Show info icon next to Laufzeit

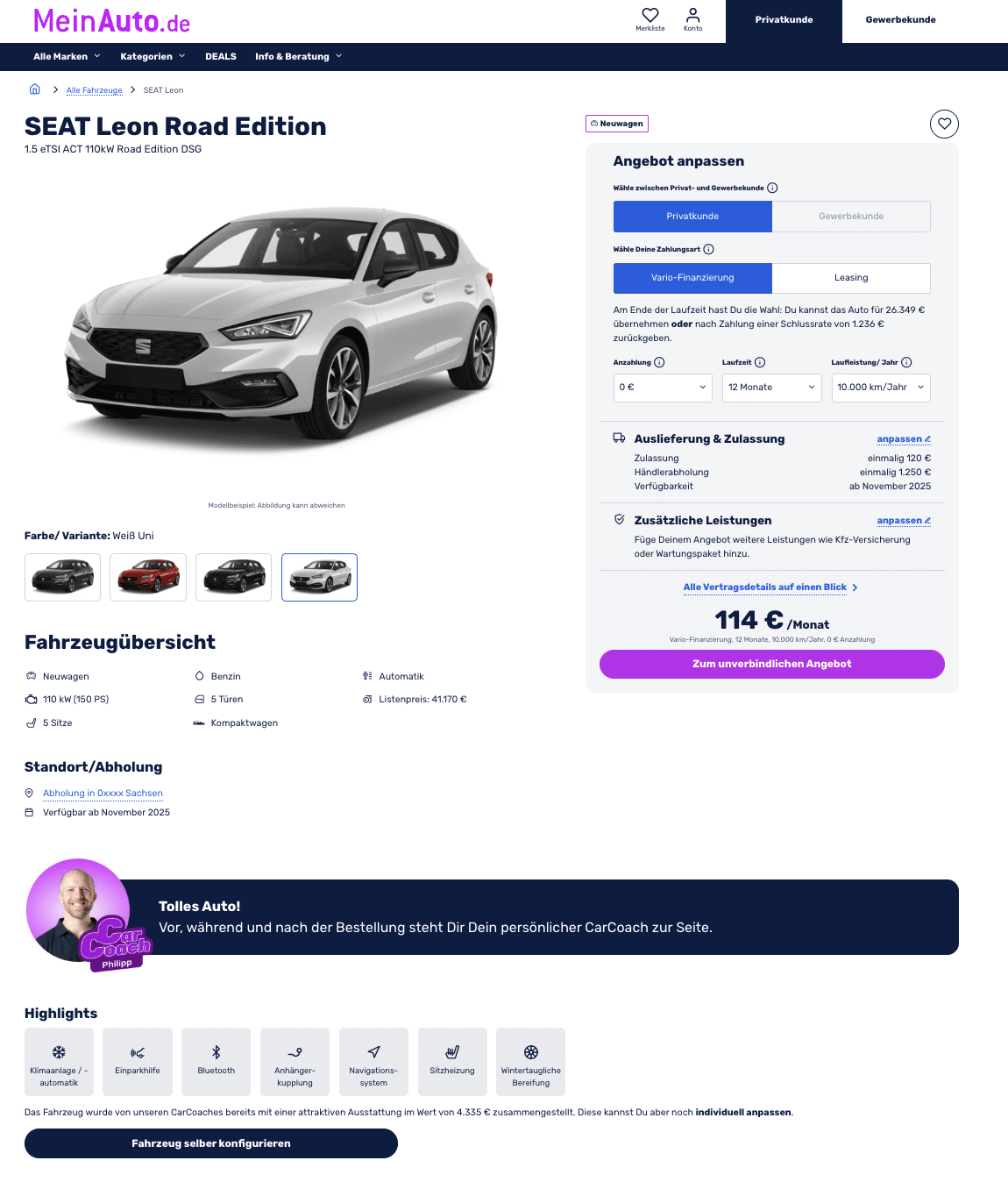[760, 362]
